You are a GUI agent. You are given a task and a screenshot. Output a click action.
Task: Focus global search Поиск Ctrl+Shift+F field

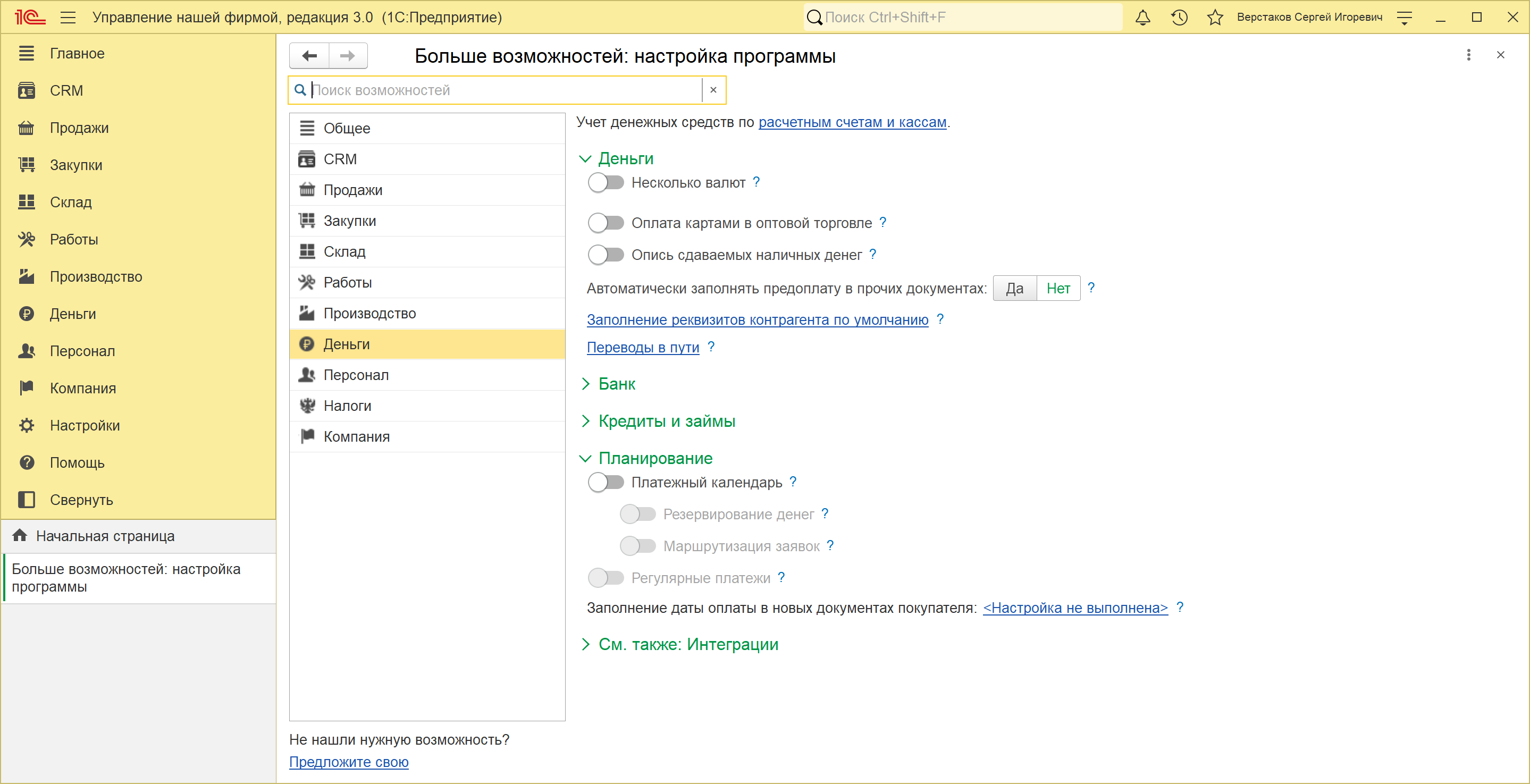pos(963,17)
